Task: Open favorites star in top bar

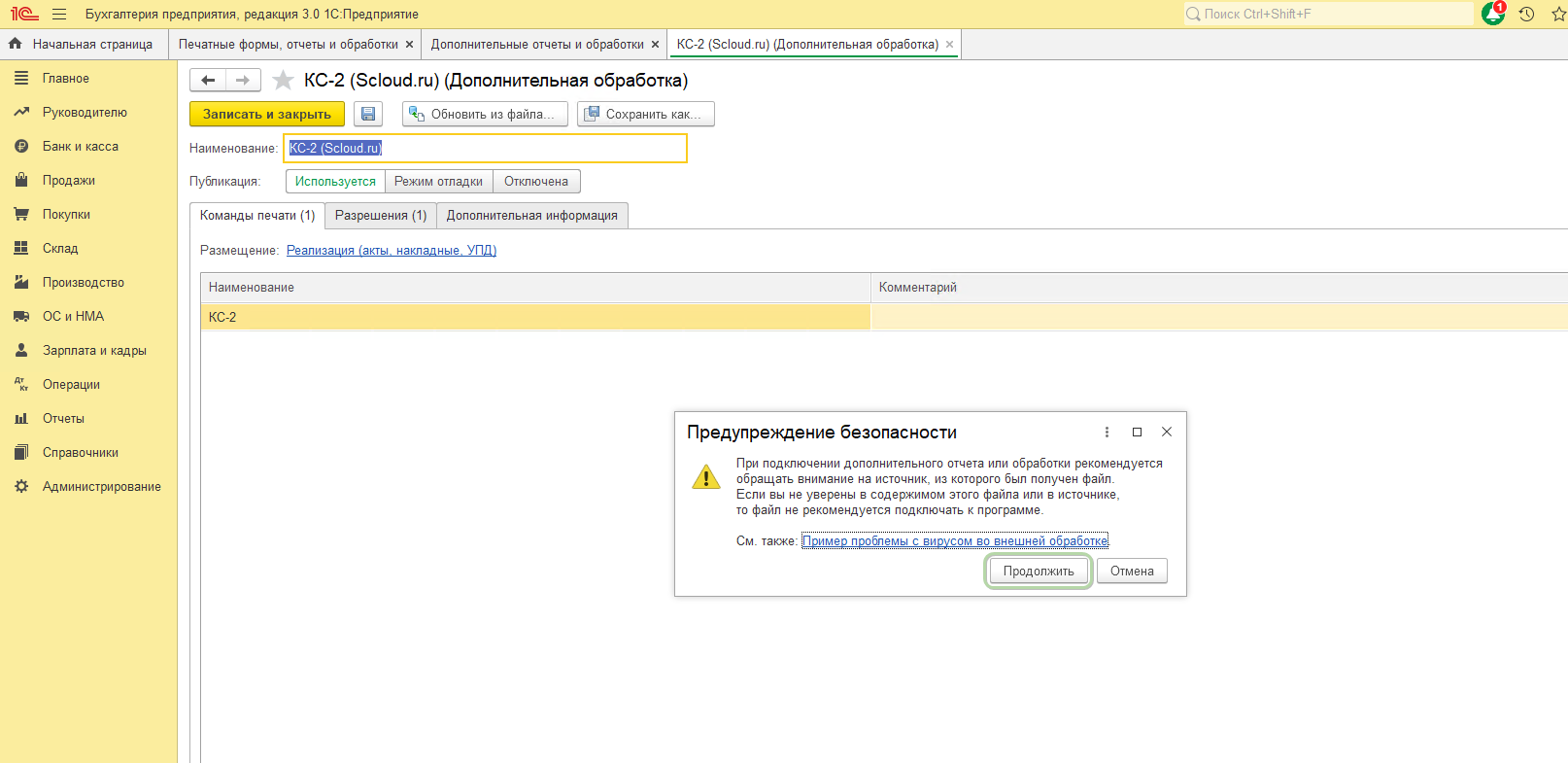Action: (1558, 15)
